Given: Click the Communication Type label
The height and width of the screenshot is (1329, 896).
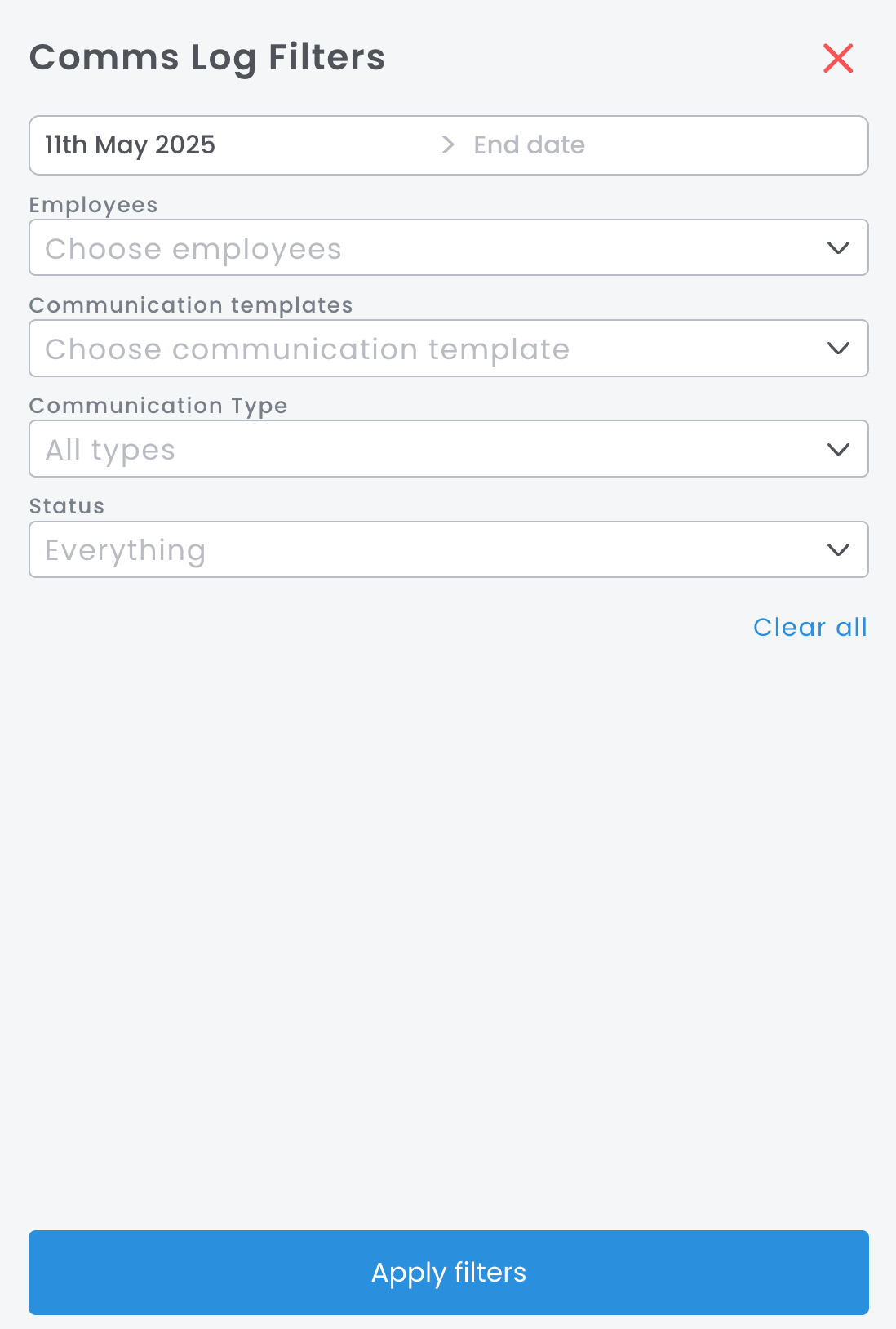Looking at the screenshot, I should tap(158, 406).
